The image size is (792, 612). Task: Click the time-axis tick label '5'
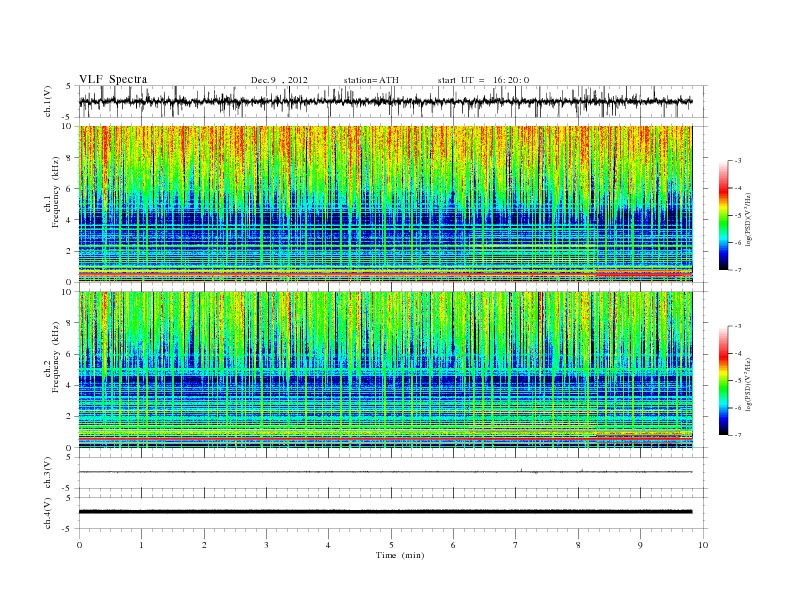click(x=391, y=545)
